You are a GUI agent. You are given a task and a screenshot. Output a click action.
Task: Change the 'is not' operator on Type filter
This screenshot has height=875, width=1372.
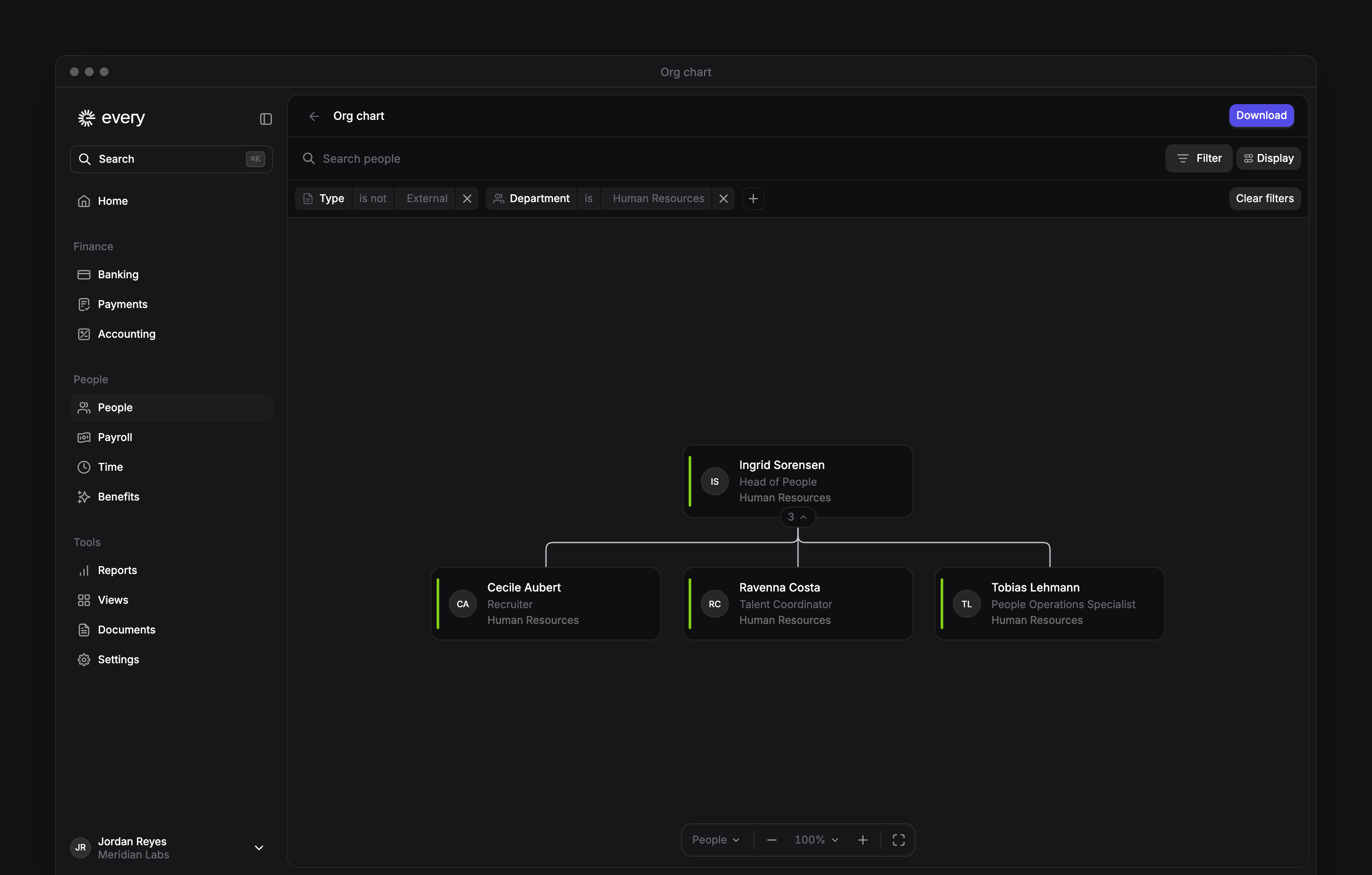coord(373,198)
